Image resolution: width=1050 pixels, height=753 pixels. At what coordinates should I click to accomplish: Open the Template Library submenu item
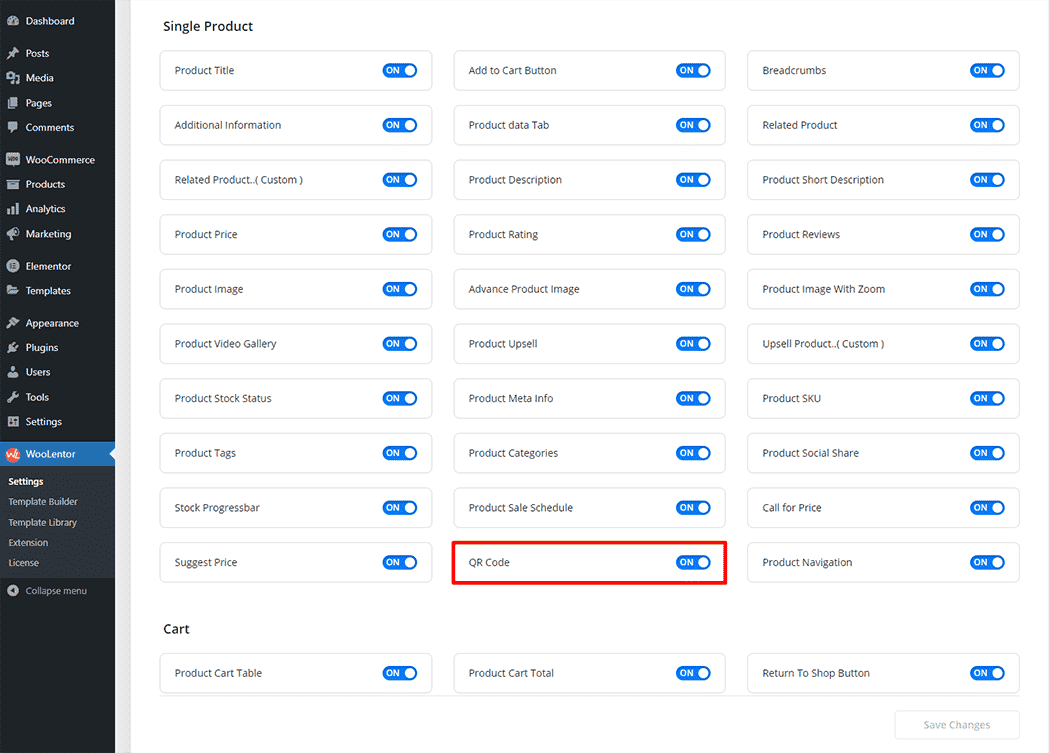pos(43,522)
